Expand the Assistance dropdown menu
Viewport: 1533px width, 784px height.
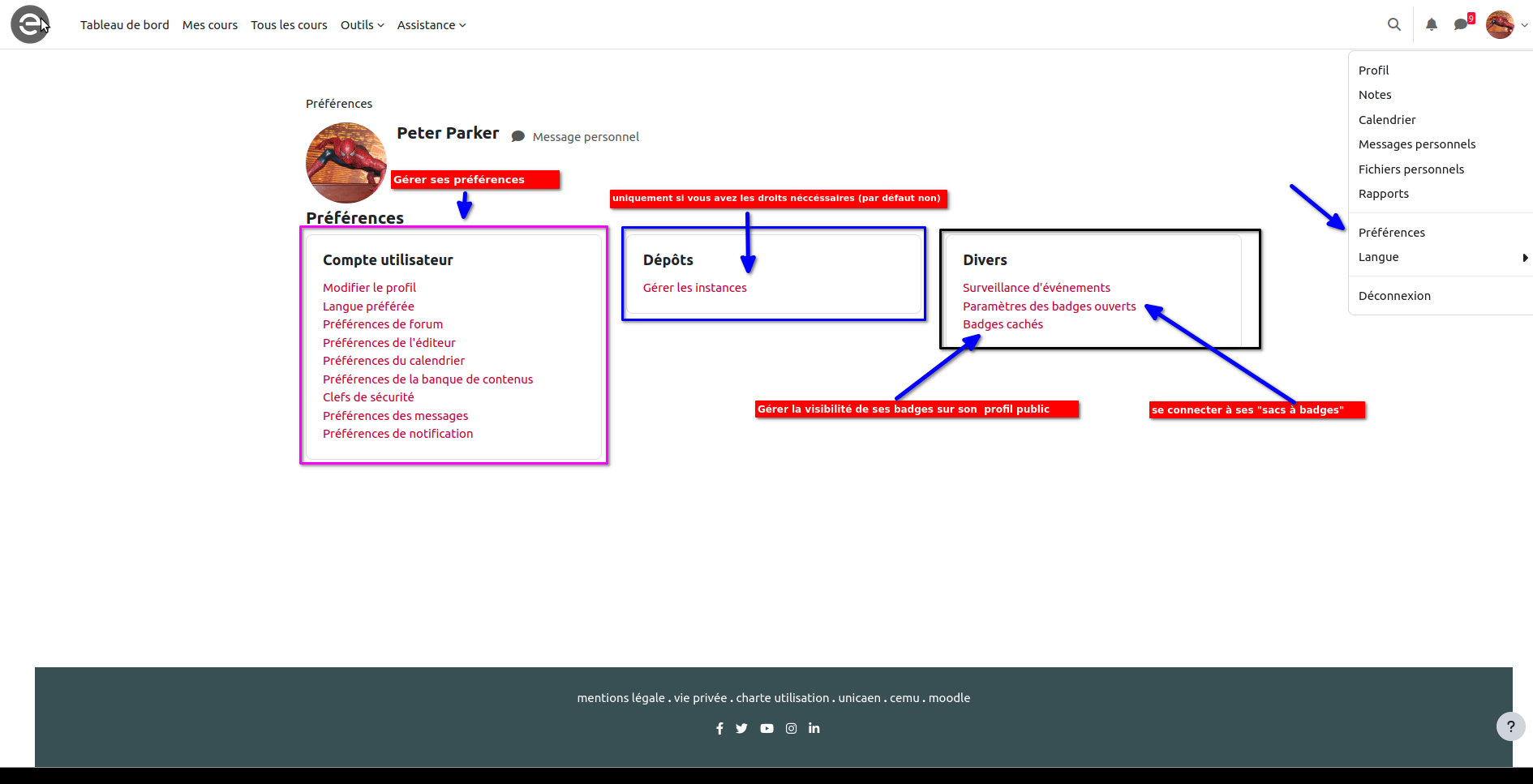[431, 25]
